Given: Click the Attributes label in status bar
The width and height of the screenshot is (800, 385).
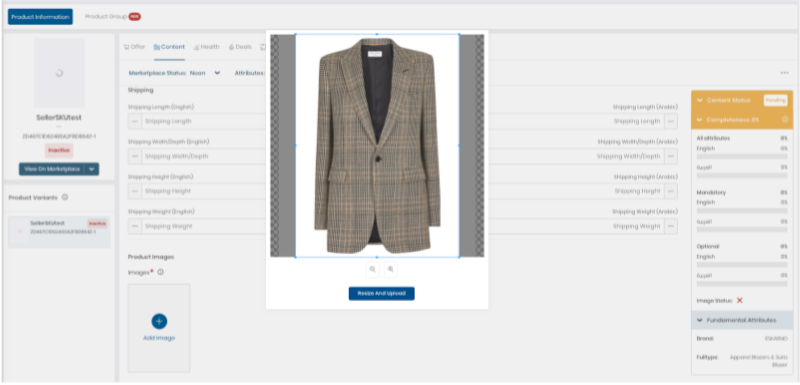Looking at the screenshot, I should [249, 73].
